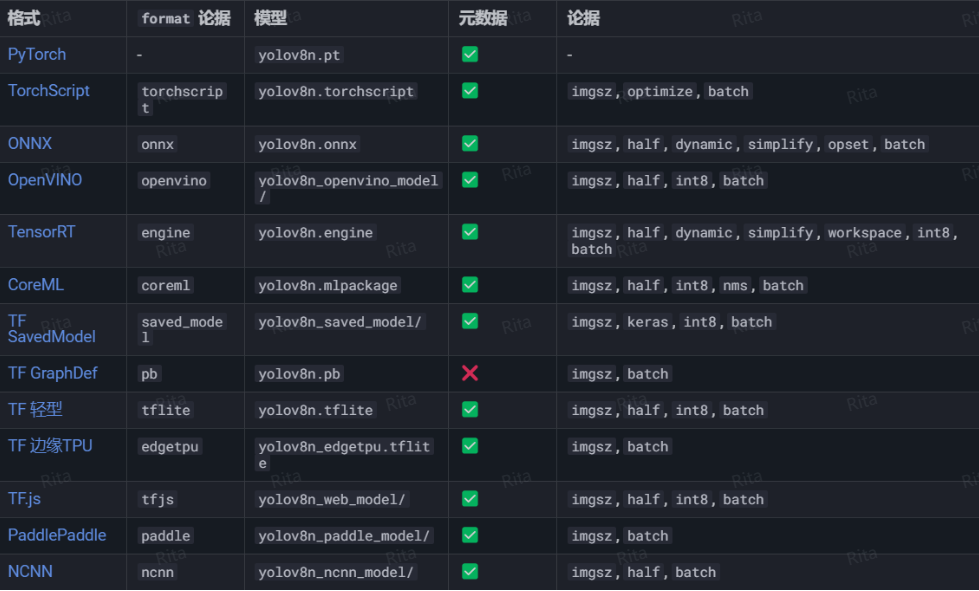The image size is (979, 591).
Task: Click the saved_model format argument
Action: (182, 330)
